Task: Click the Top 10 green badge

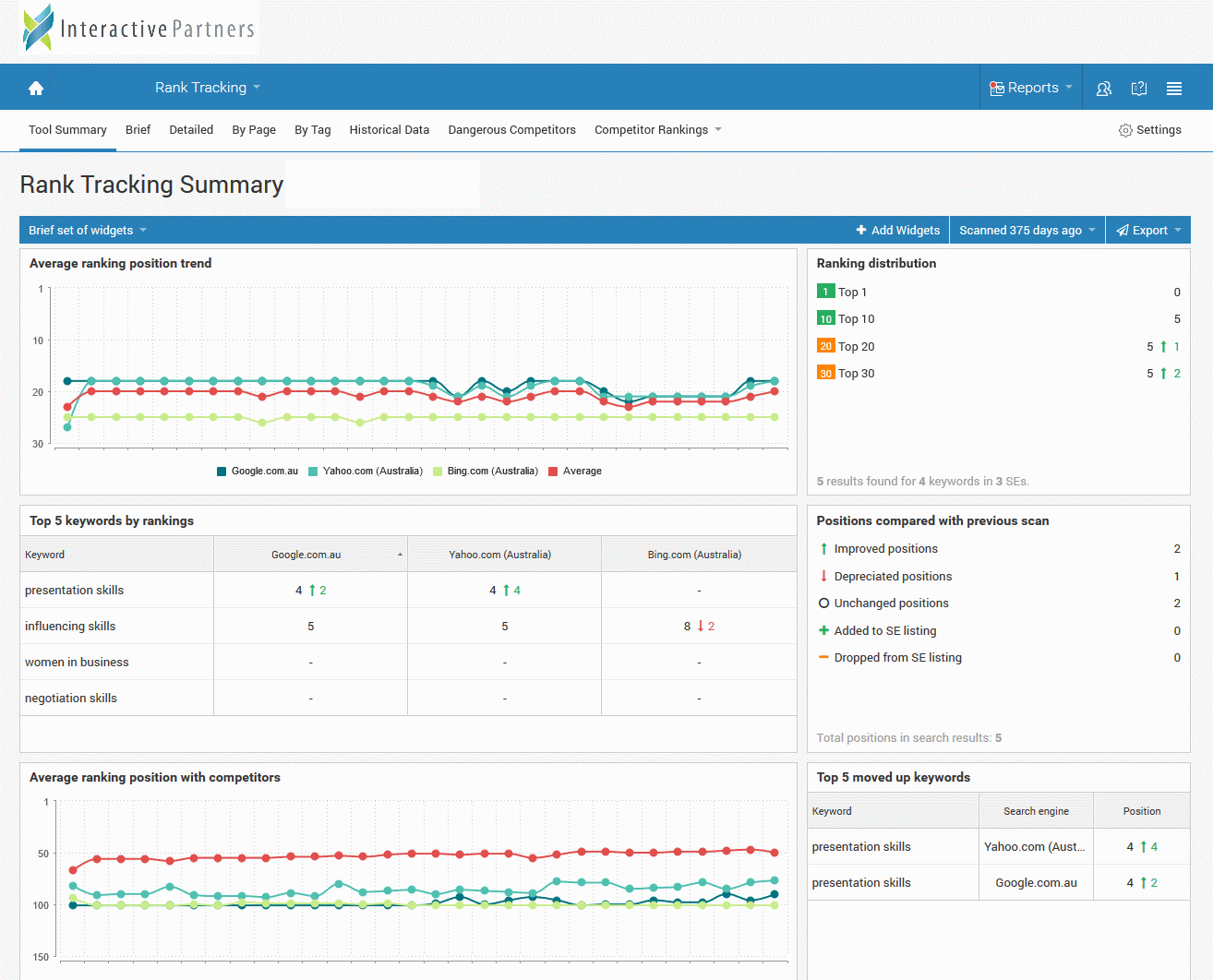Action: [x=825, y=319]
